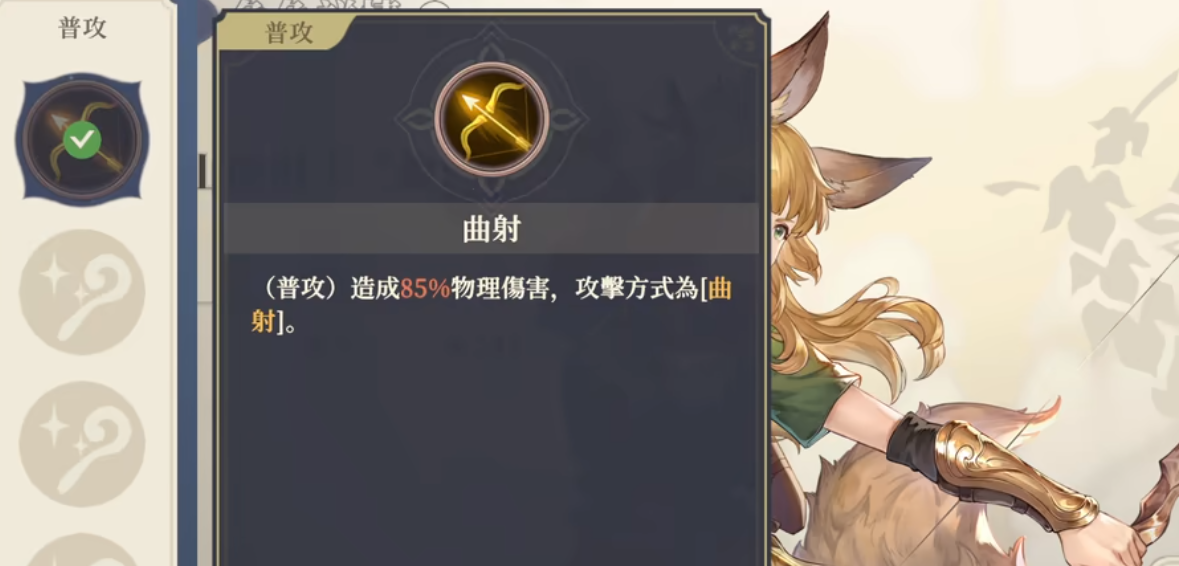
Task: Click the small dark handle beside popup edge
Action: 202,171
